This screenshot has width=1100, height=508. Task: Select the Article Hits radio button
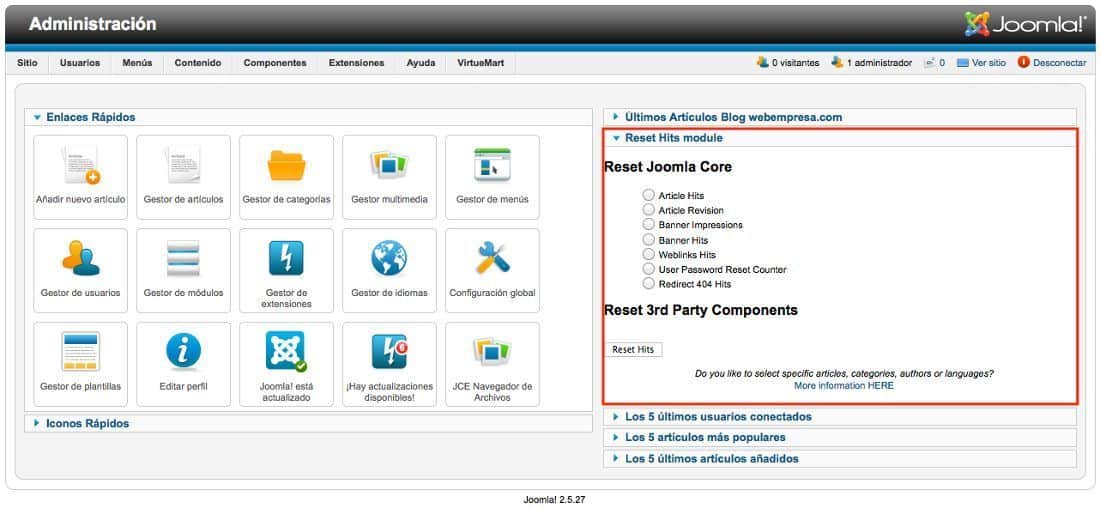click(648, 195)
